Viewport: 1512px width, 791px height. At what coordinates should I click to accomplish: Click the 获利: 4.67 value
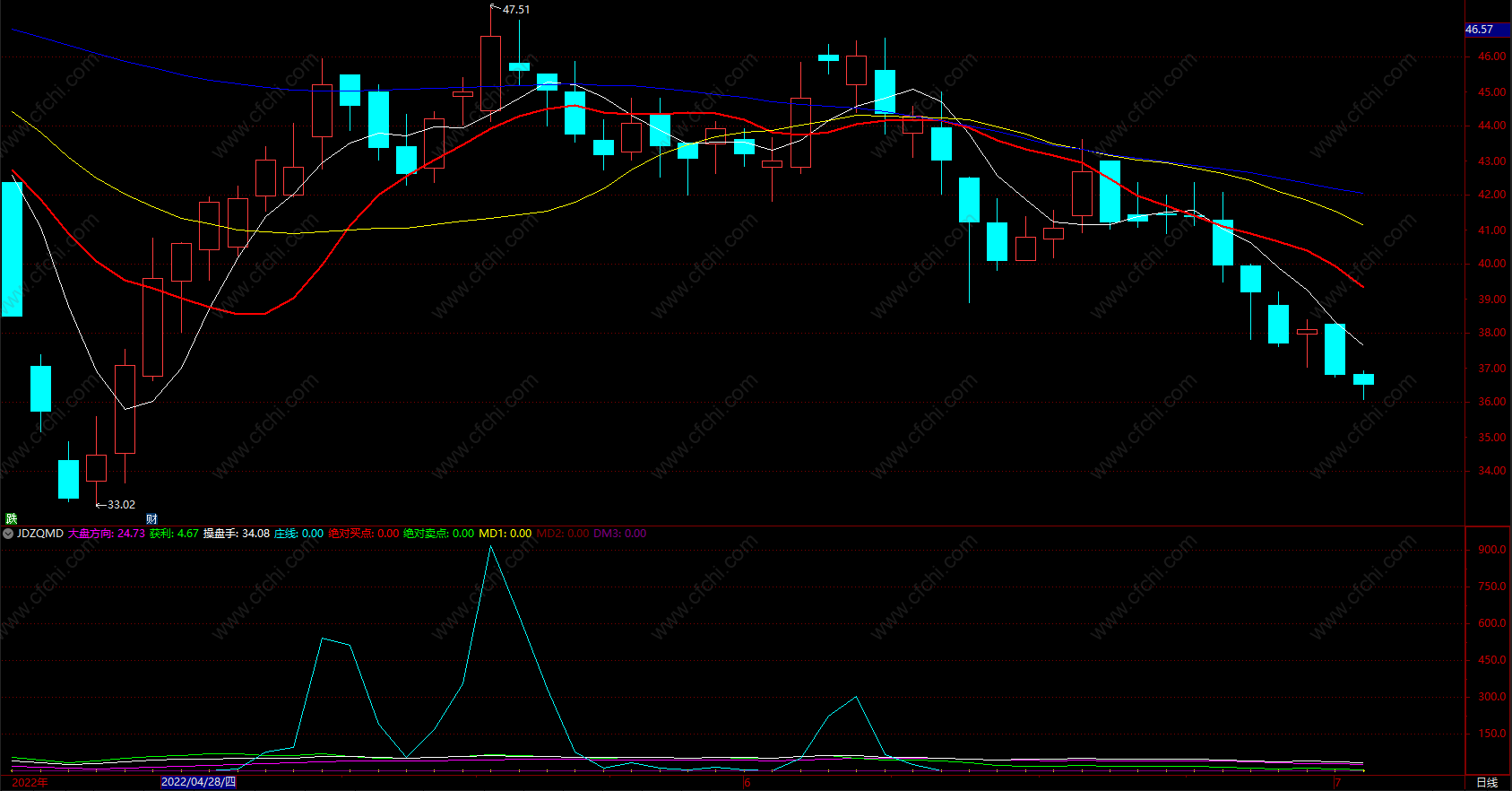coord(174,534)
